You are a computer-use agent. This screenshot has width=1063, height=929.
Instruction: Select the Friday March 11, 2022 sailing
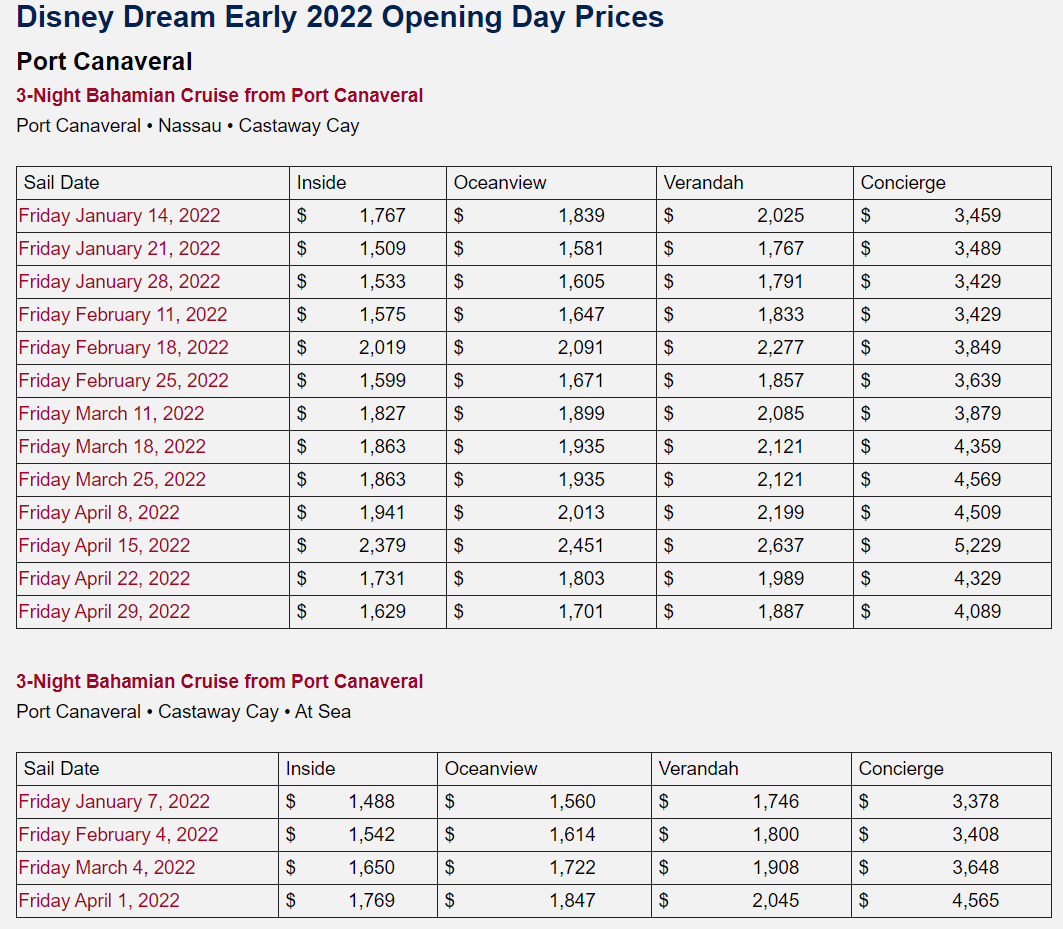111,414
